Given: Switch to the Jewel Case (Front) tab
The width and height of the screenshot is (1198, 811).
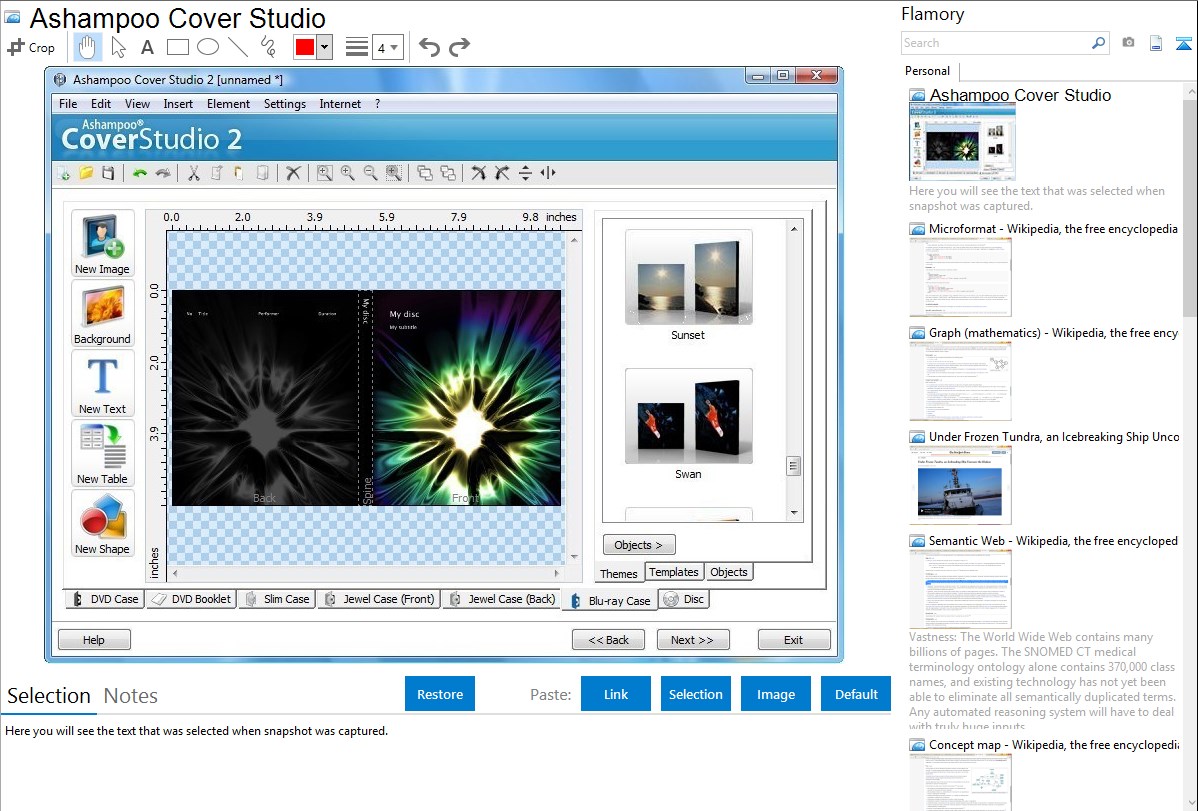Looking at the screenshot, I should click(x=379, y=599).
